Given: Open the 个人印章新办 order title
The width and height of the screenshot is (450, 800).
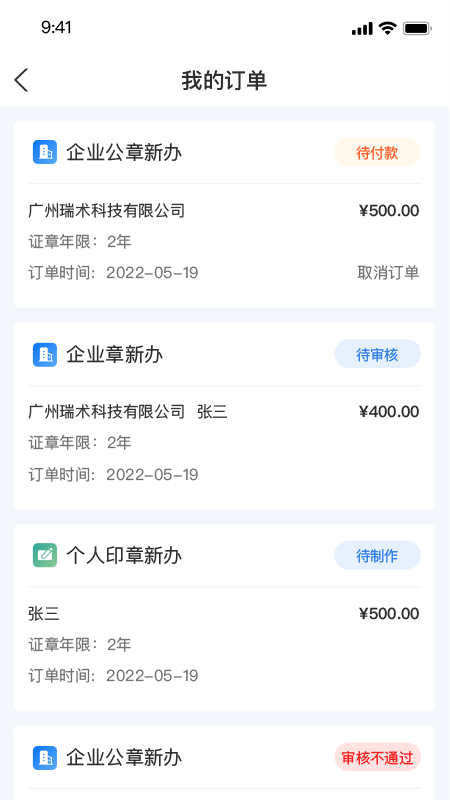Looking at the screenshot, I should (124, 556).
